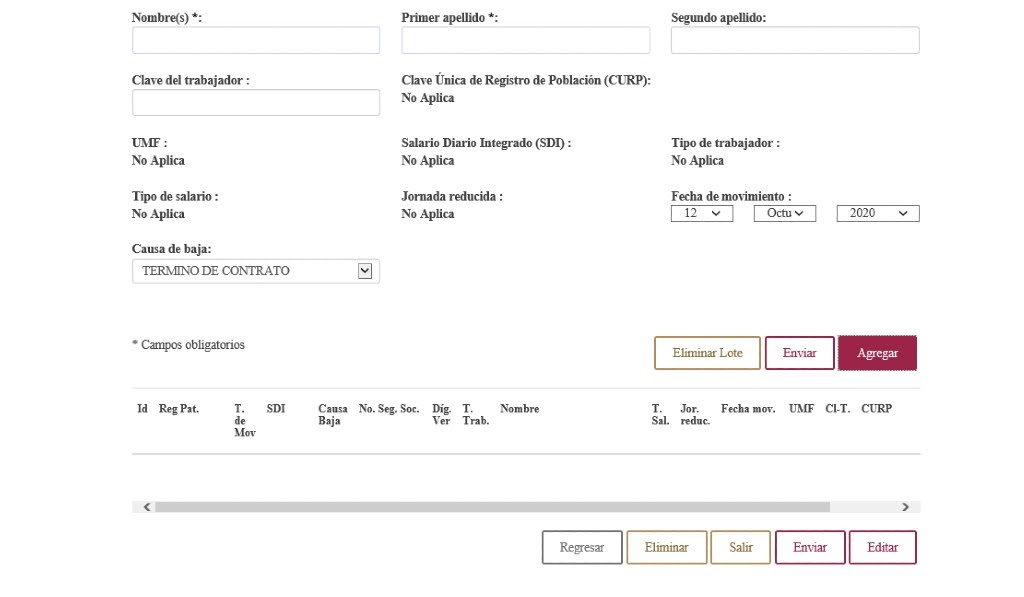The width and height of the screenshot is (1024, 597).
Task: Click Enviar button beside Agregar
Action: point(799,353)
